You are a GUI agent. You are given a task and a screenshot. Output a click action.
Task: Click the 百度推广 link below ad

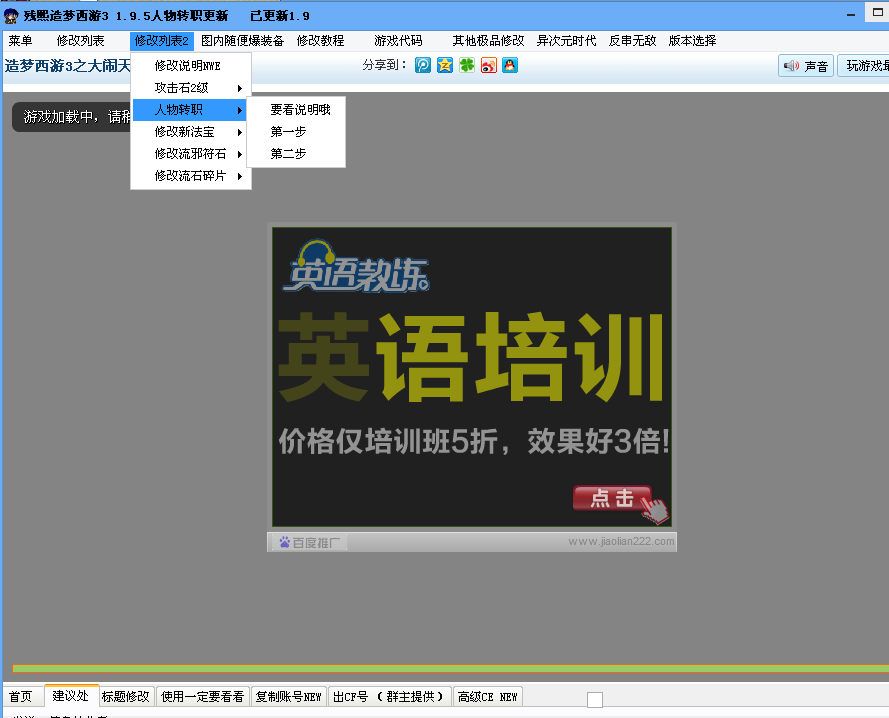coord(310,542)
